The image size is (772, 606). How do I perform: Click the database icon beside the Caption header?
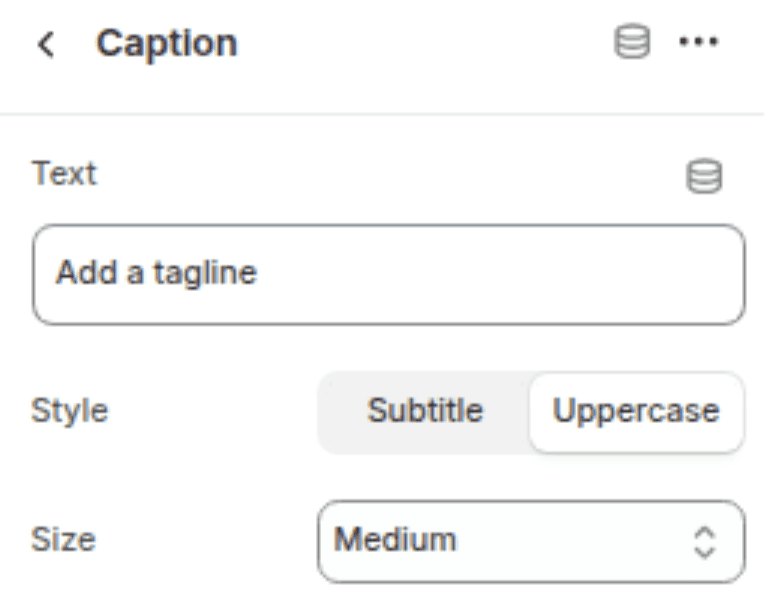click(x=632, y=43)
